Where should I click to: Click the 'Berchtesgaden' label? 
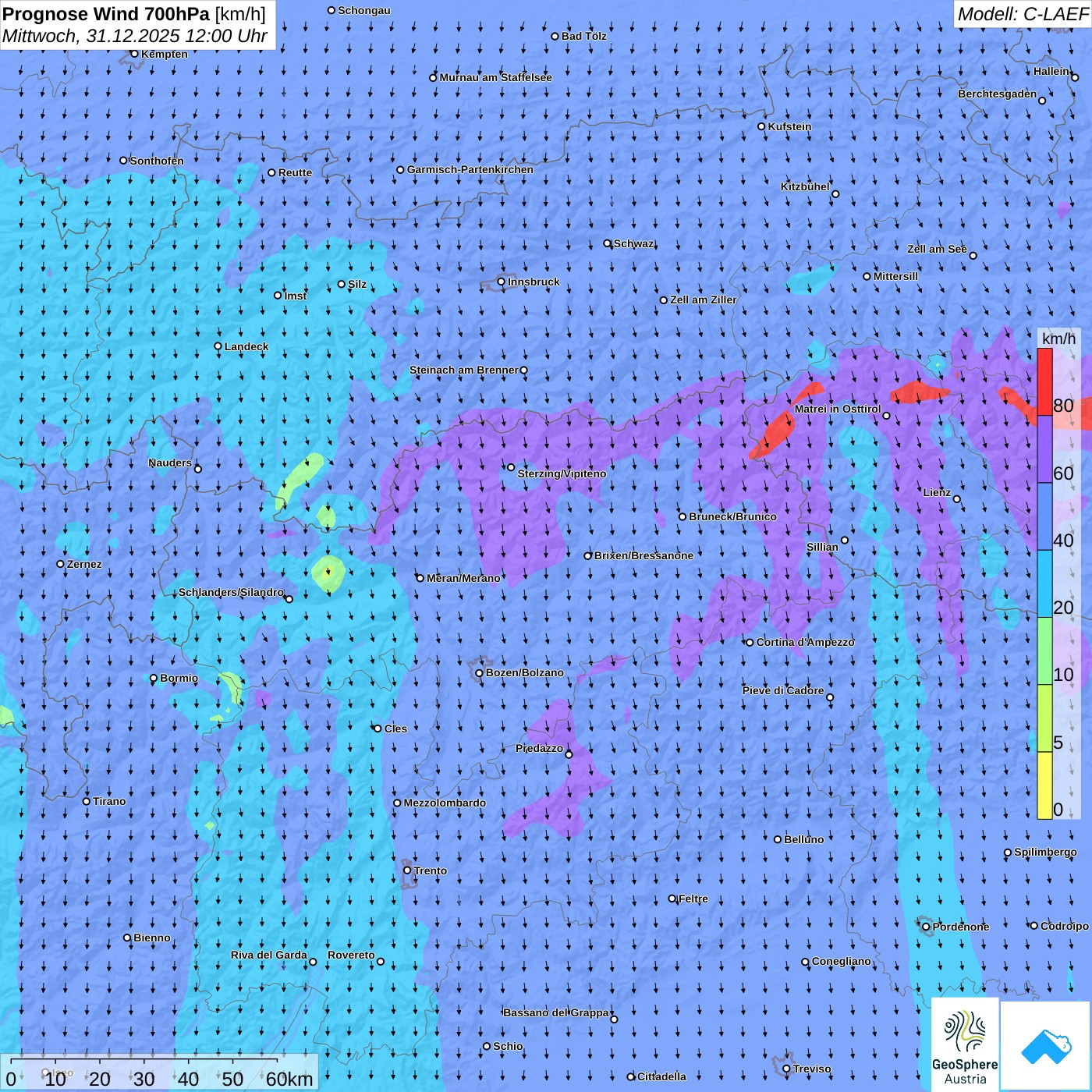(998, 94)
